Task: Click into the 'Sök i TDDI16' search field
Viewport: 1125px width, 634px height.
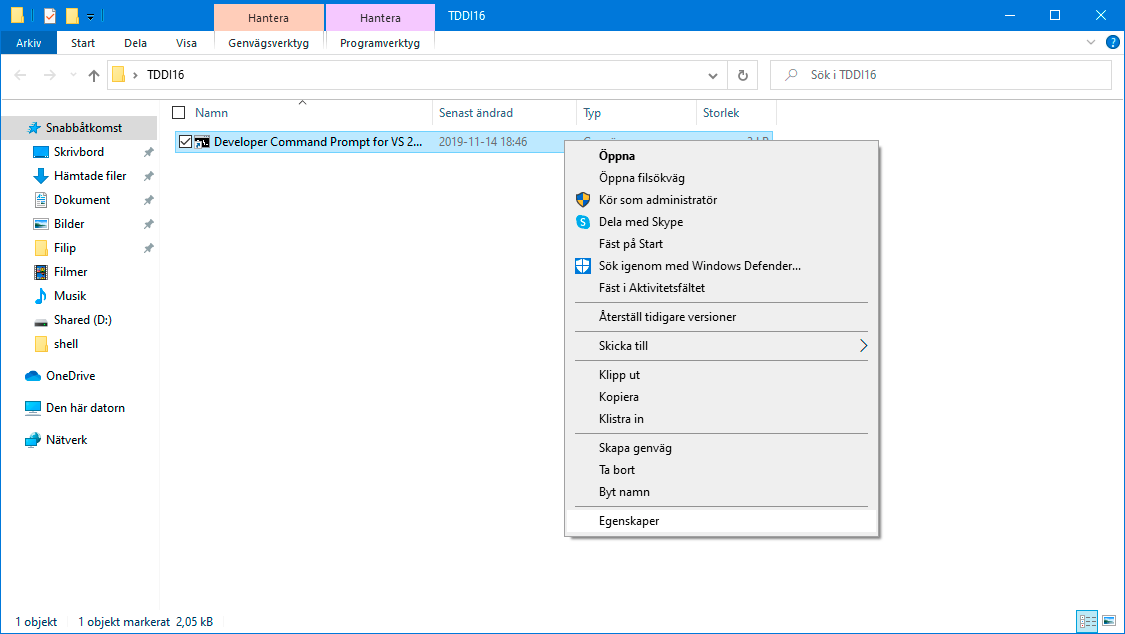Action: click(940, 75)
